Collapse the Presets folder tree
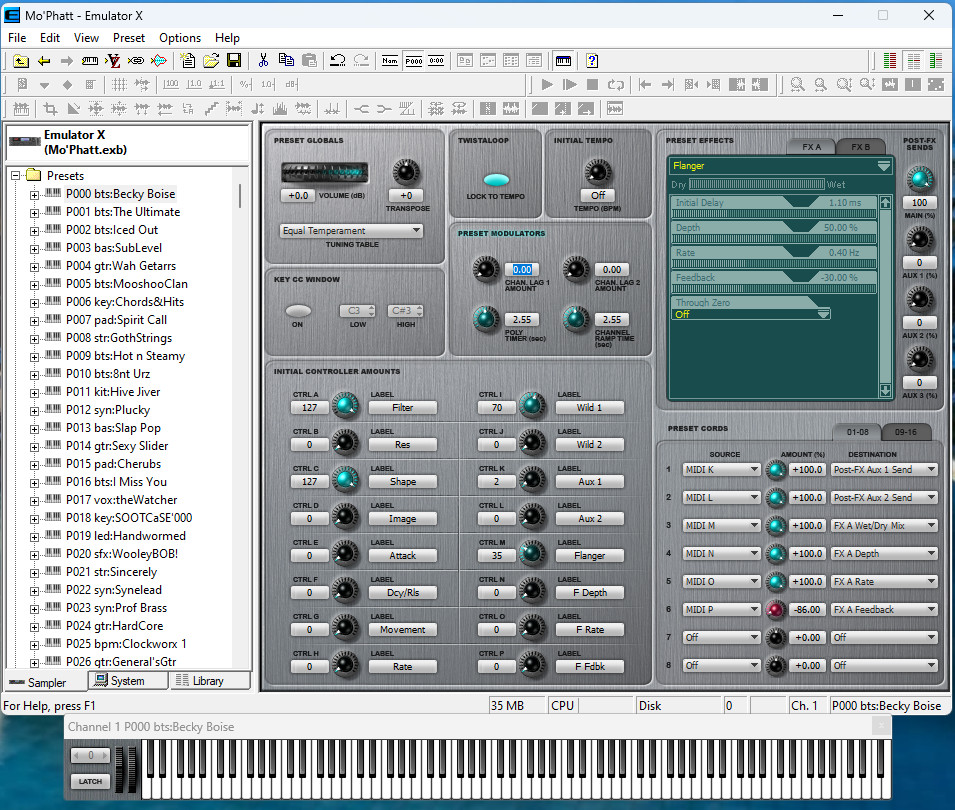 click(x=15, y=175)
